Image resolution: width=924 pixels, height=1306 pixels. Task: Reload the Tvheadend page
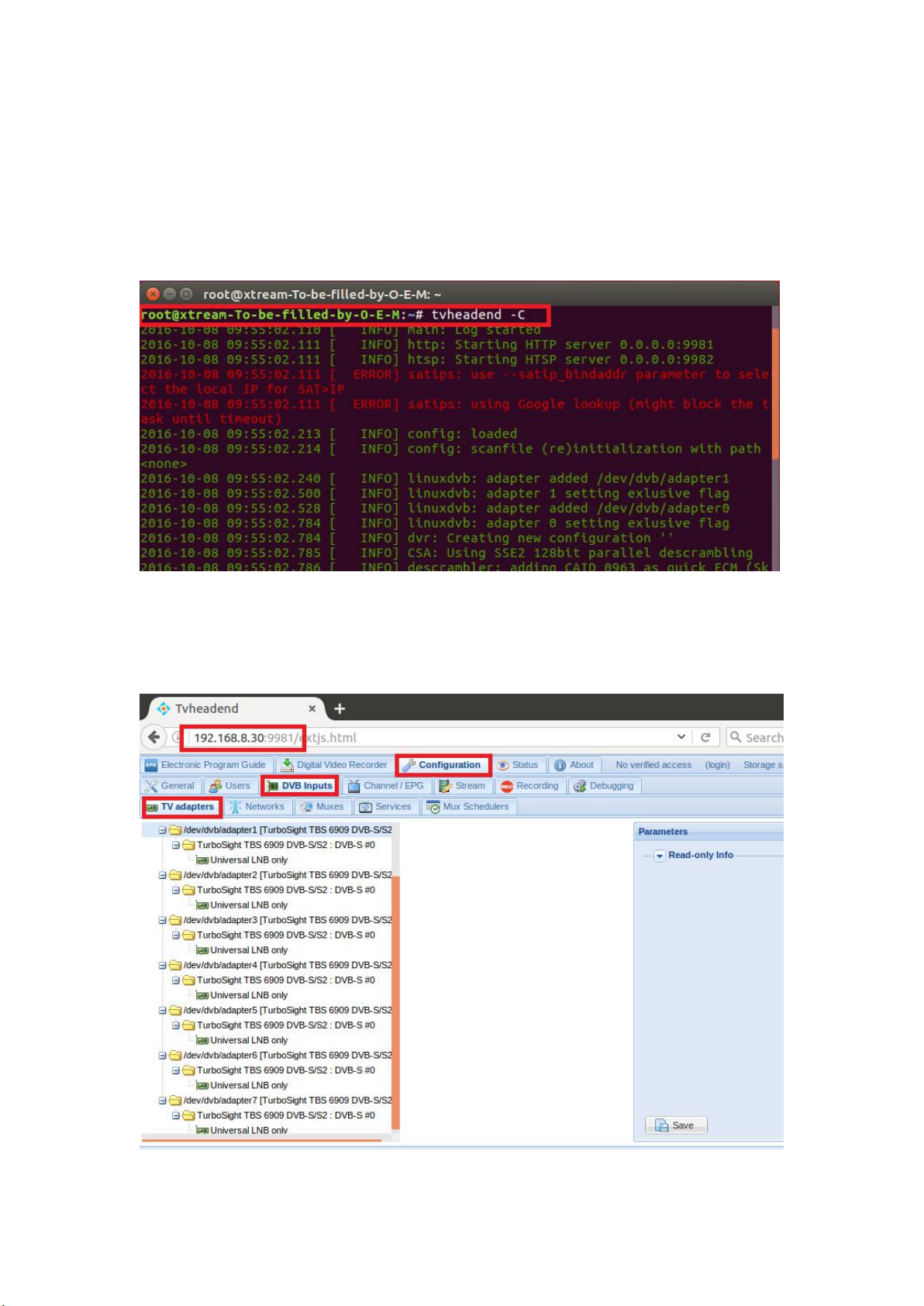pyautogui.click(x=705, y=737)
